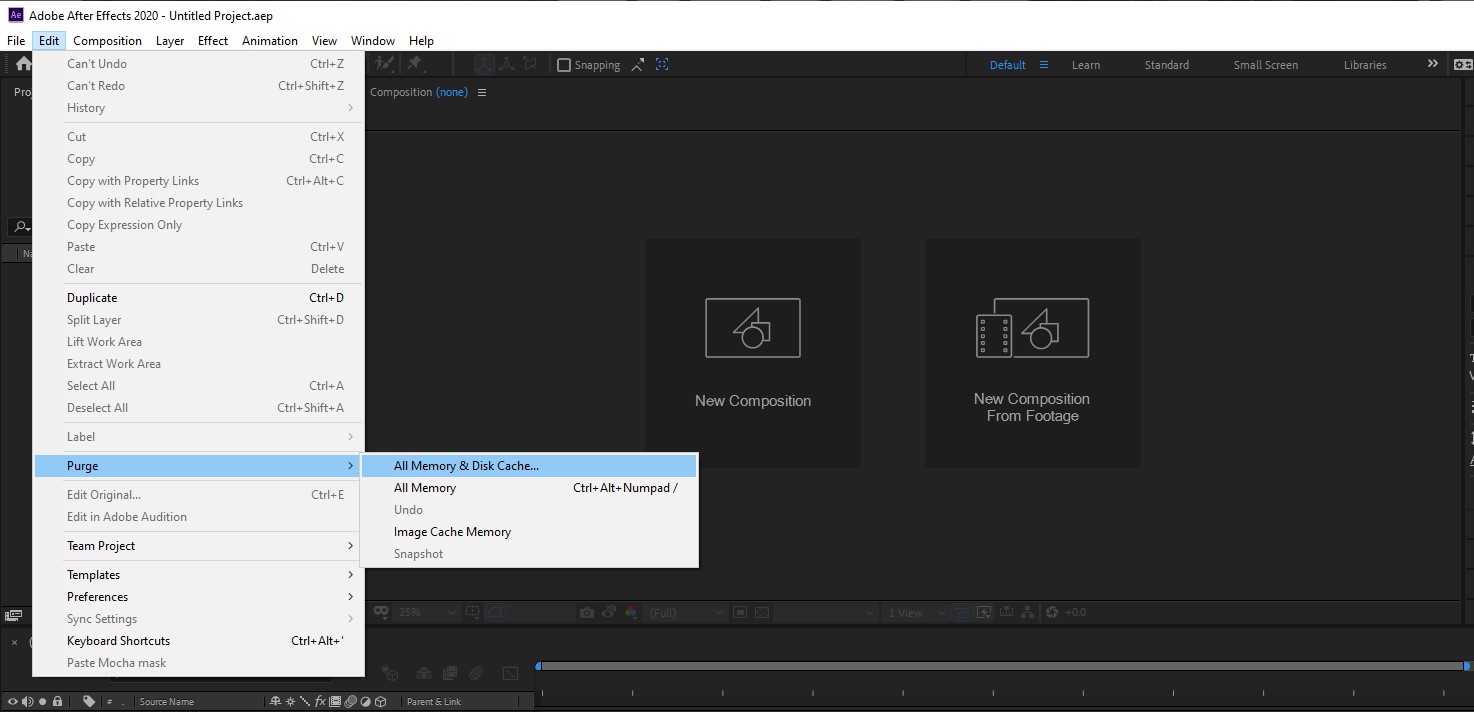Click the Frame Blending icon in timeline
1474x712 pixels.
(x=450, y=674)
